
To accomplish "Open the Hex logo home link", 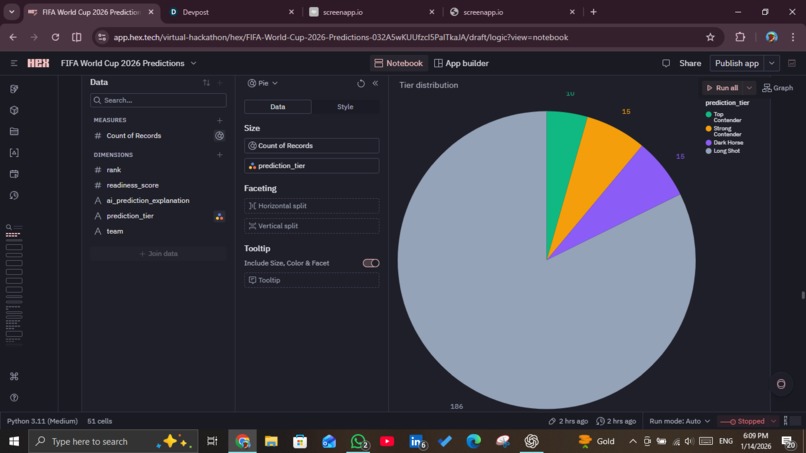I will (x=38, y=63).
